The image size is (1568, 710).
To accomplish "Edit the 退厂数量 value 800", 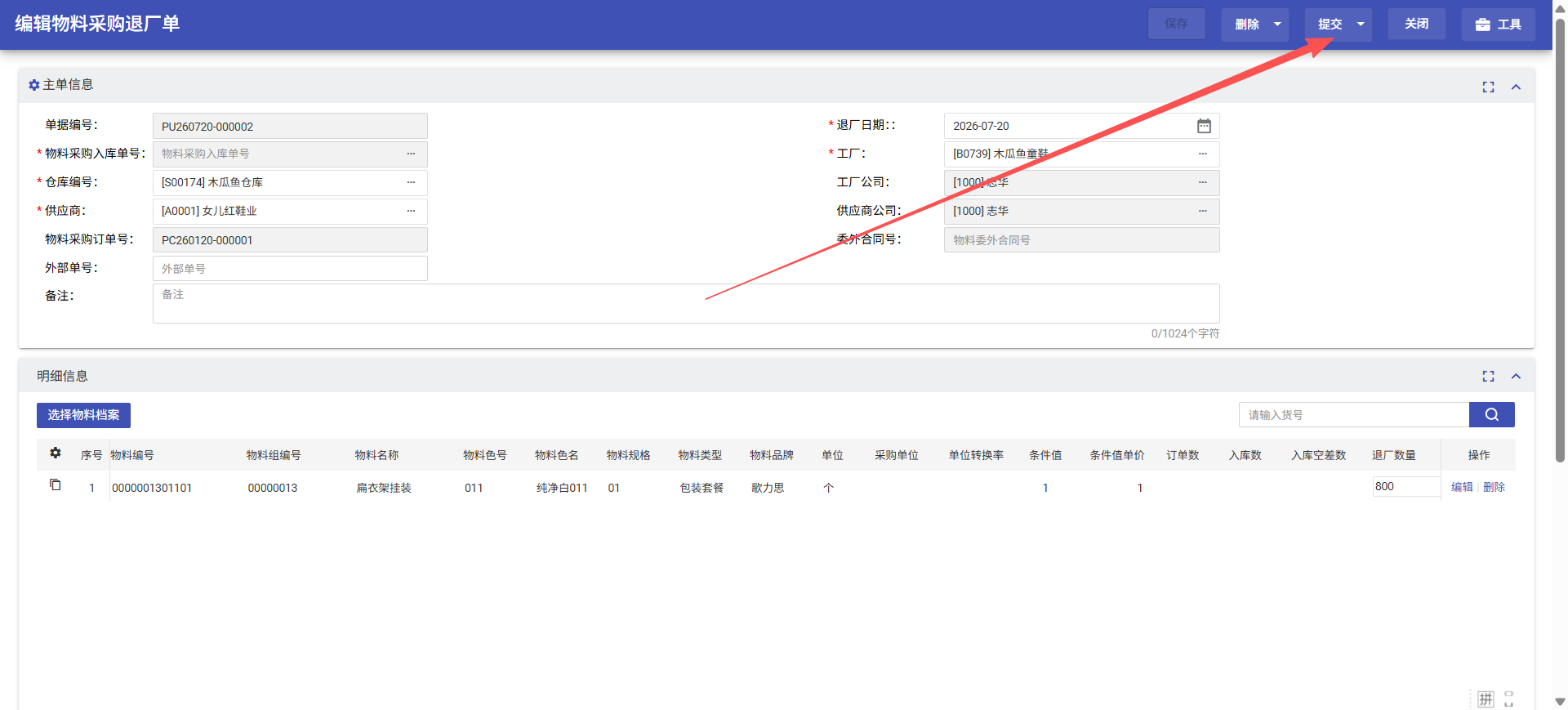I will (x=1406, y=486).
